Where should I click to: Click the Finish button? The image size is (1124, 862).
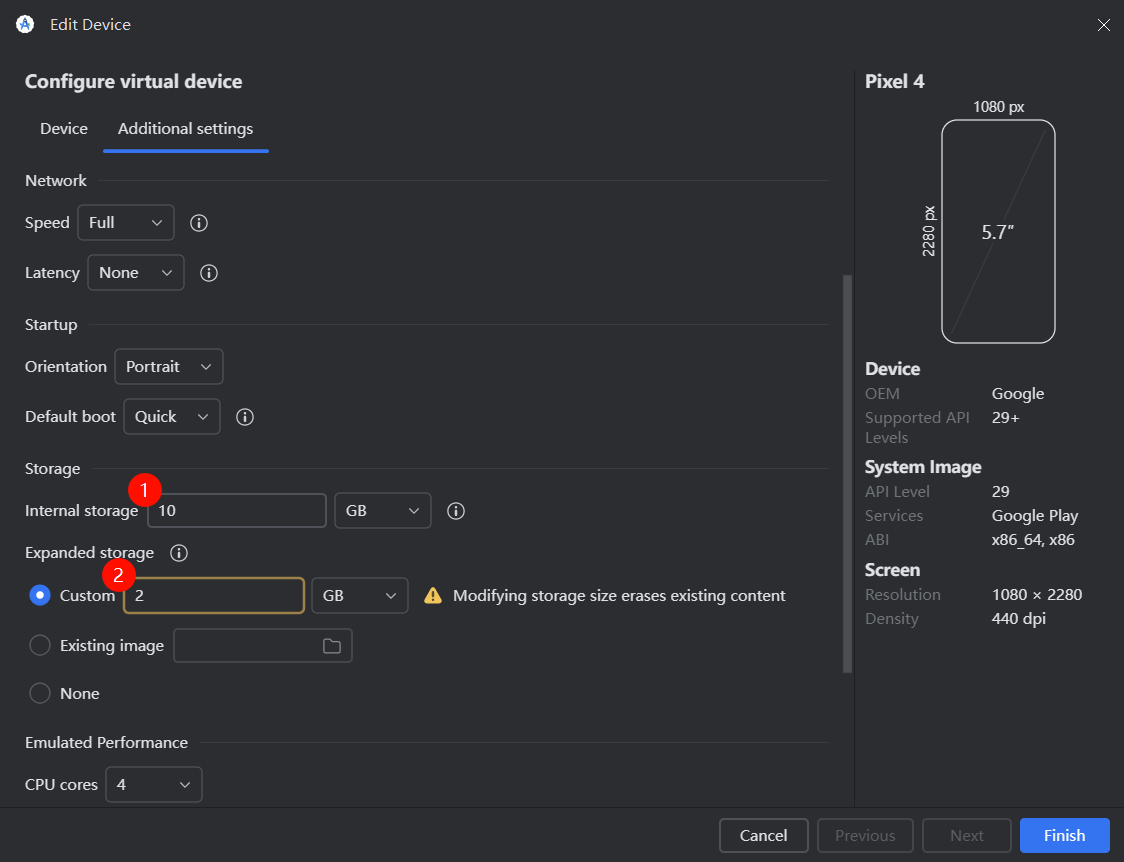(x=1065, y=835)
